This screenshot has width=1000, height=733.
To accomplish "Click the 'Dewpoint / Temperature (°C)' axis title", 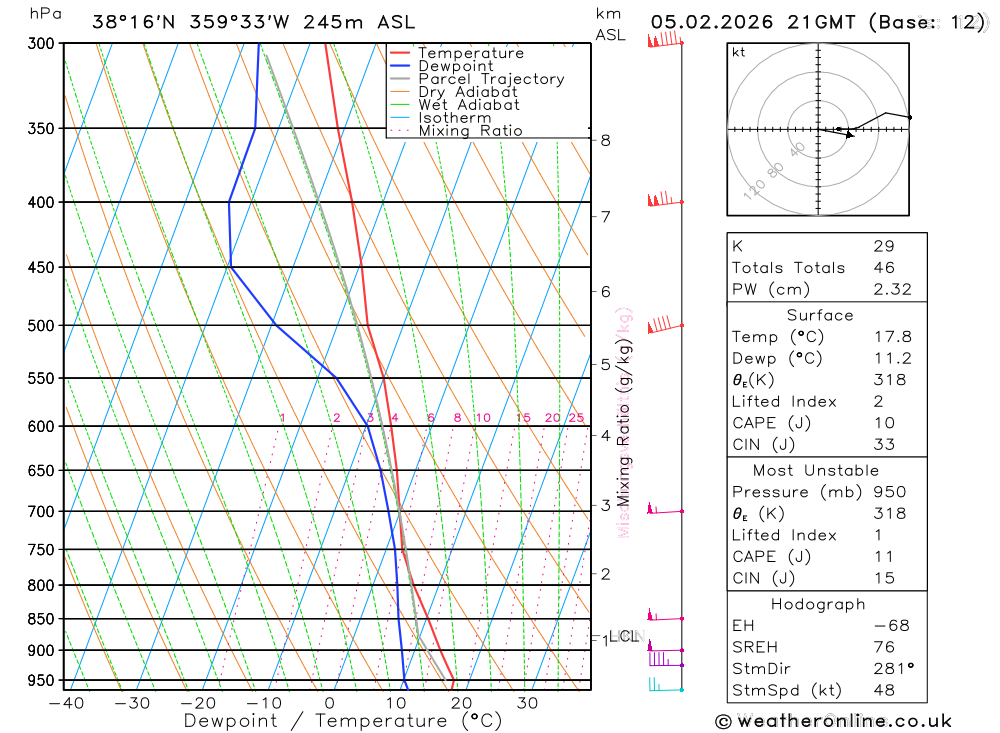I will click(x=343, y=721).
